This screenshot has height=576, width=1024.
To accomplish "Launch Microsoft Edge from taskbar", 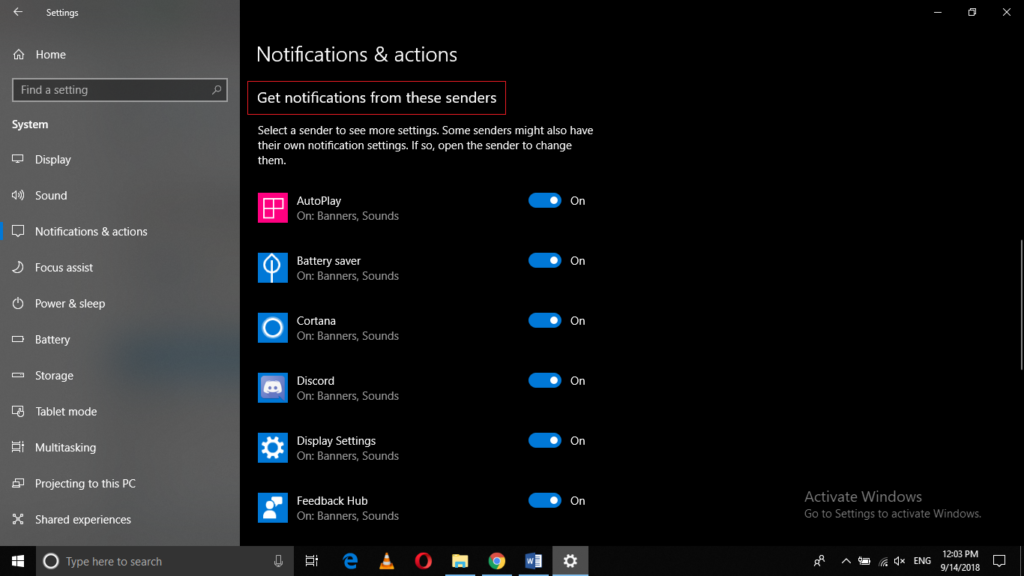I will (x=350, y=561).
